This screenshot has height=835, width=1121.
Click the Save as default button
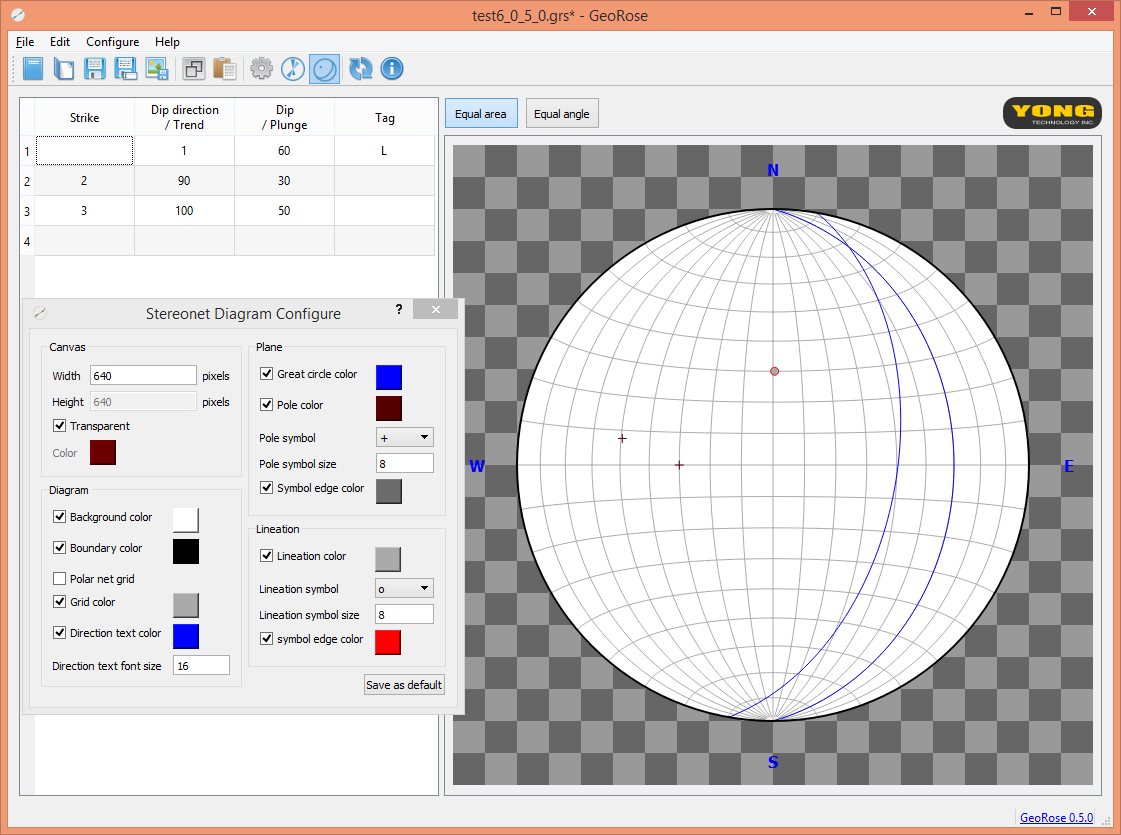(x=404, y=685)
